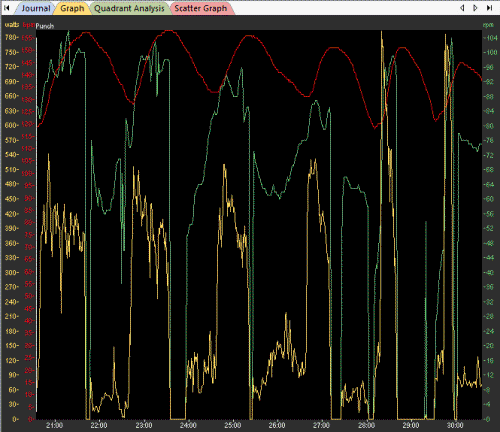This screenshot has width=500, height=432.
Task: Select the Graph tab
Action: (x=72, y=8)
